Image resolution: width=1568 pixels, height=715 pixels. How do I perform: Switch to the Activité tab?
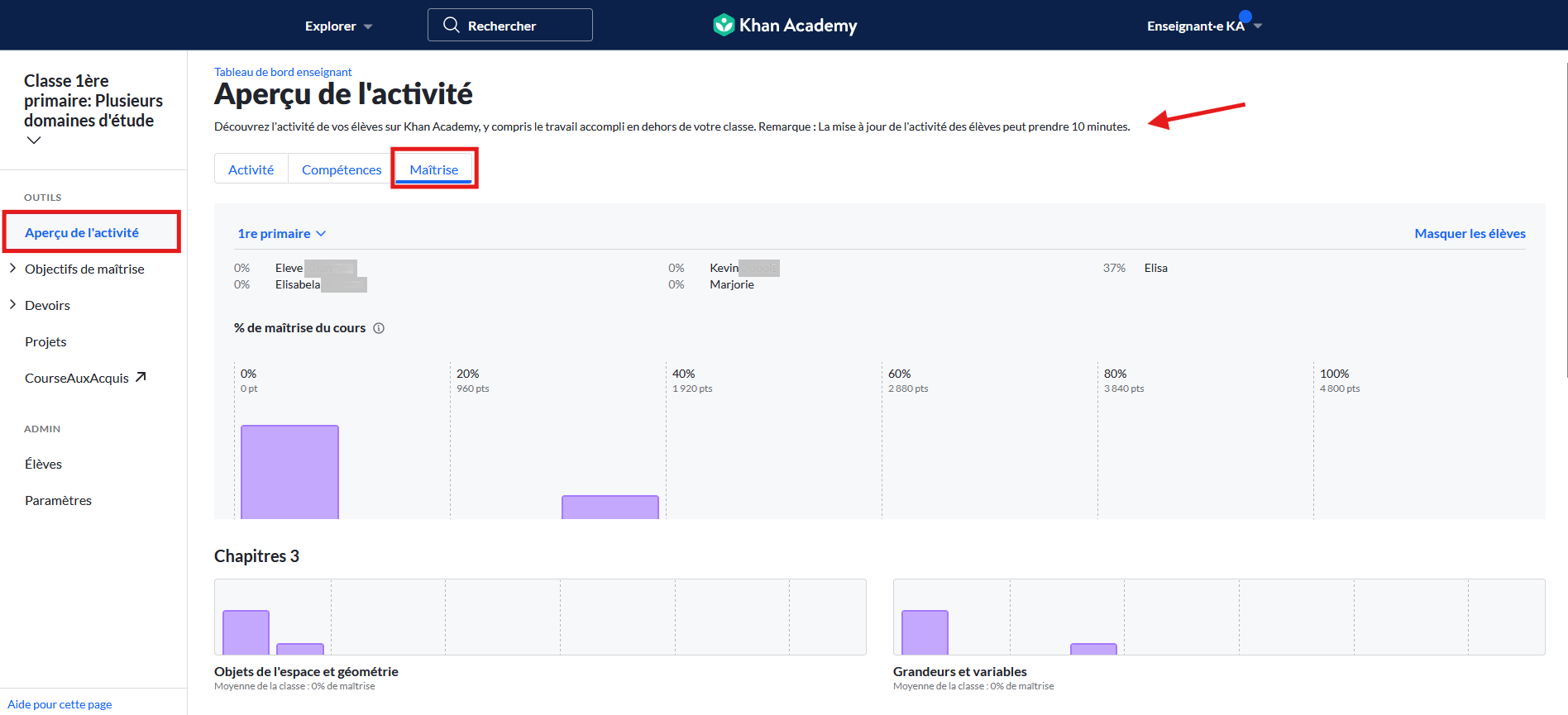(251, 169)
